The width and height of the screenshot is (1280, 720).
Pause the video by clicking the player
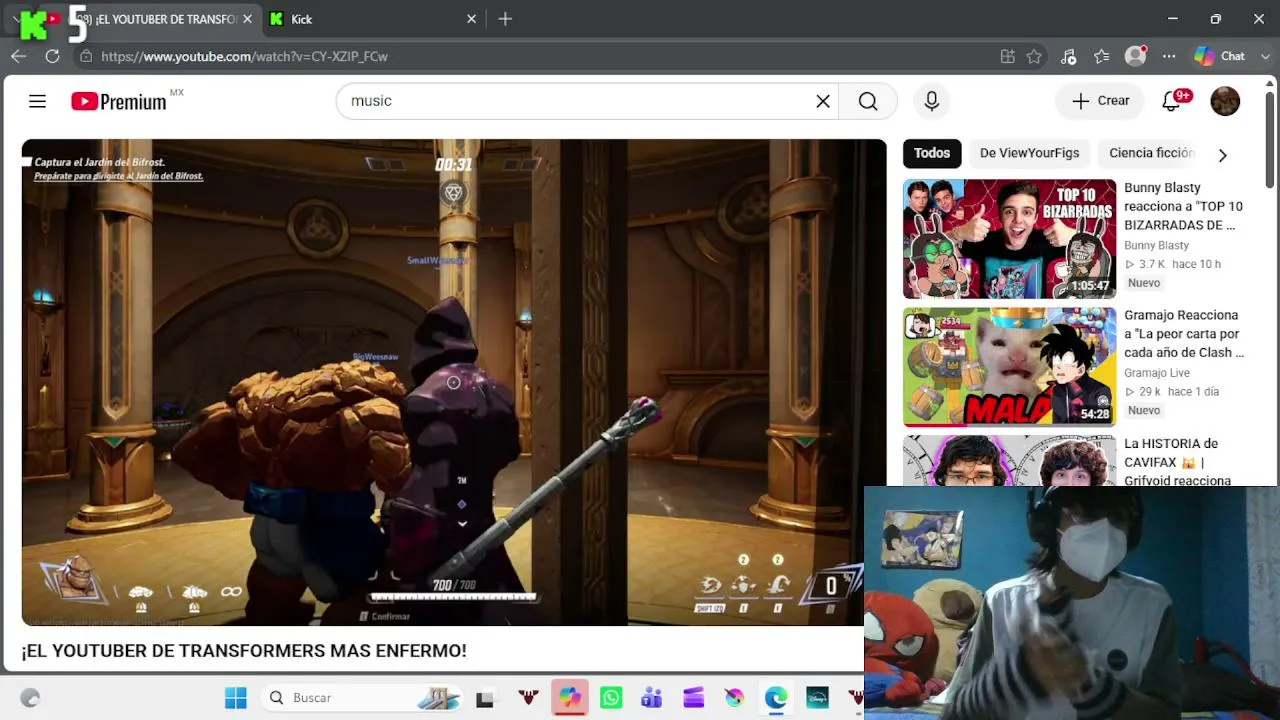(454, 382)
